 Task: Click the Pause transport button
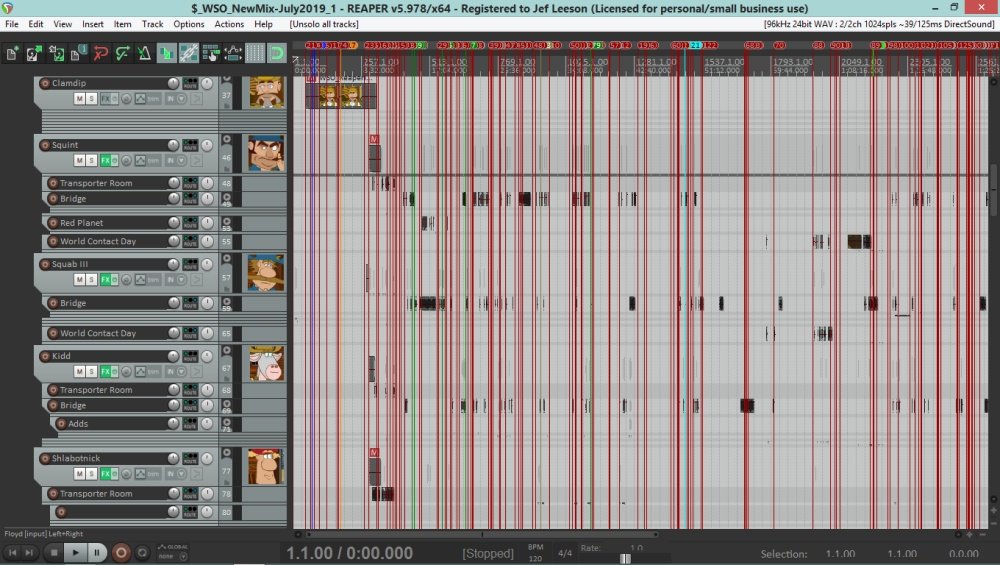[x=96, y=552]
